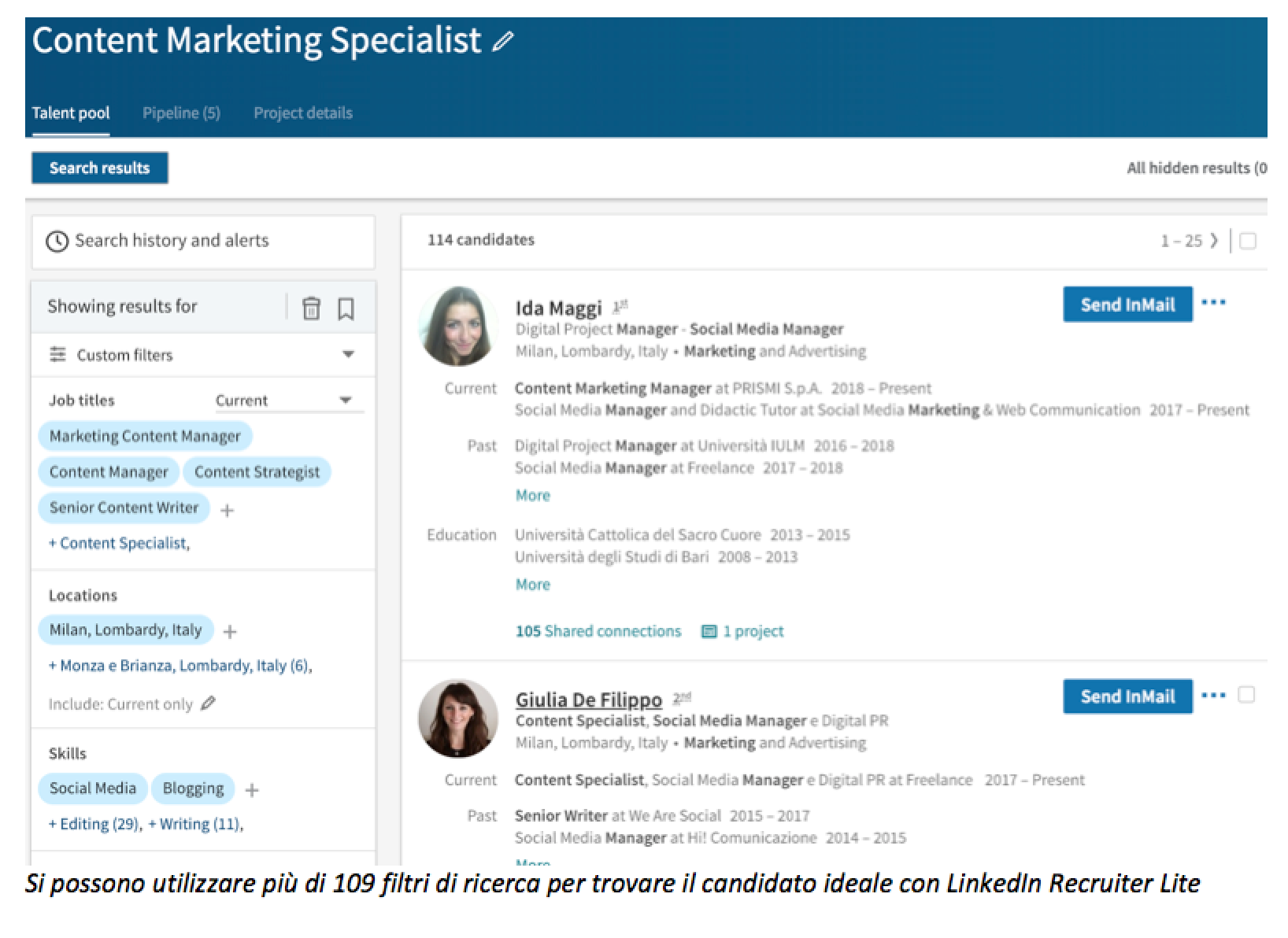Screen dimensions: 1288x938
Task: Click the pencil icon to edit project title
Action: pyautogui.click(x=503, y=42)
